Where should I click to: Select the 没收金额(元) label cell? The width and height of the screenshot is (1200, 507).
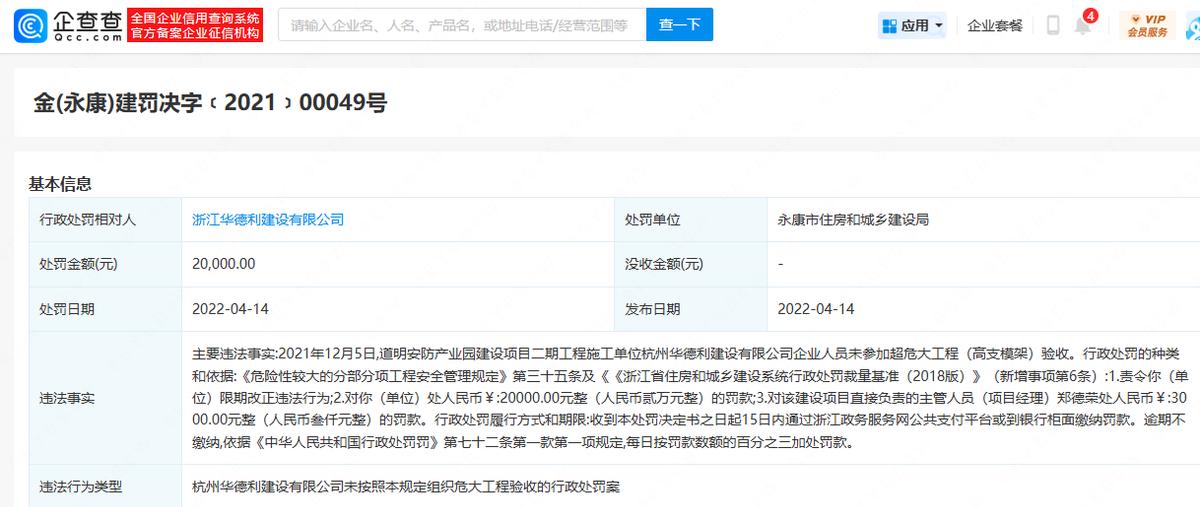click(690, 264)
